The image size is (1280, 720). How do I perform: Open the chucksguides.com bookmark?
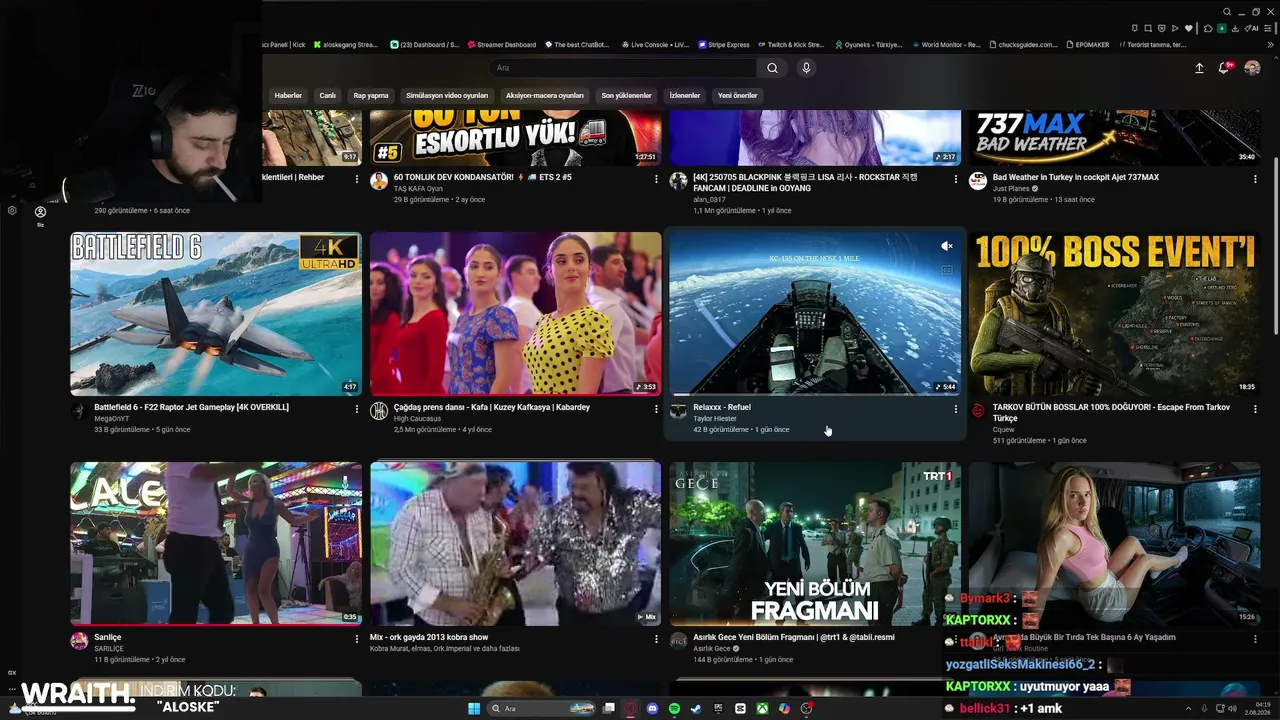(1023, 45)
